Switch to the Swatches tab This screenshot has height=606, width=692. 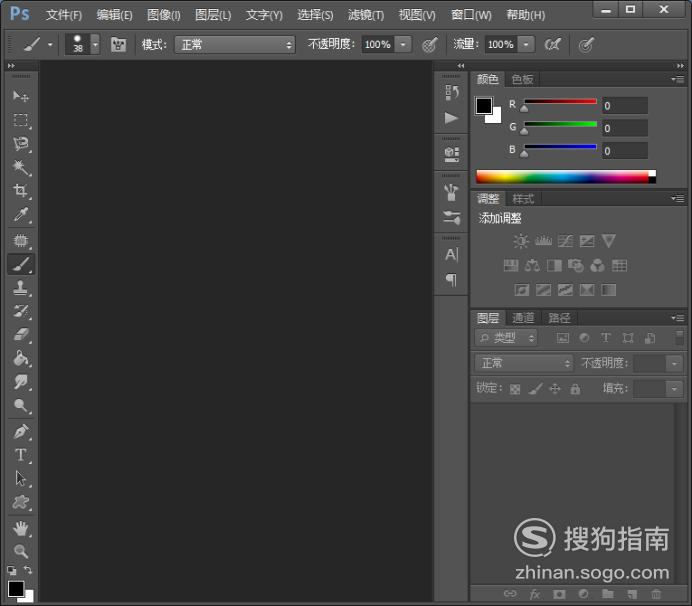click(x=523, y=79)
